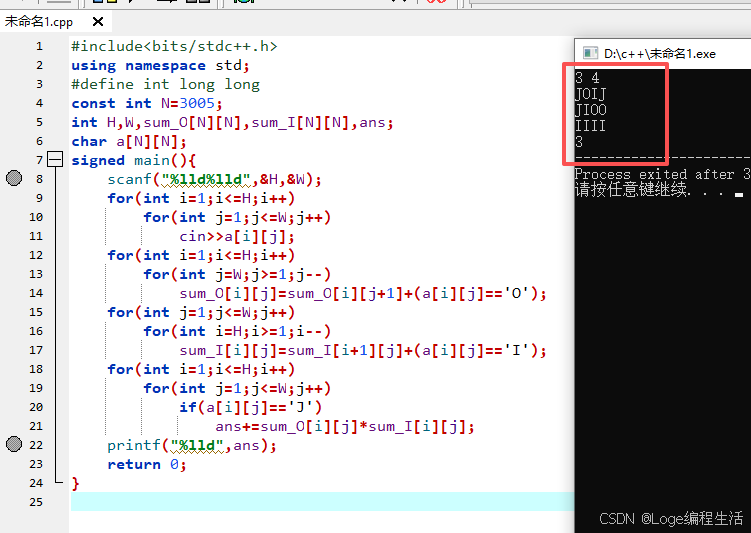Click 'for(int j=1;j<=W;j++)' on line 19
The height and width of the screenshot is (533, 751).
pyautogui.click(x=237, y=388)
